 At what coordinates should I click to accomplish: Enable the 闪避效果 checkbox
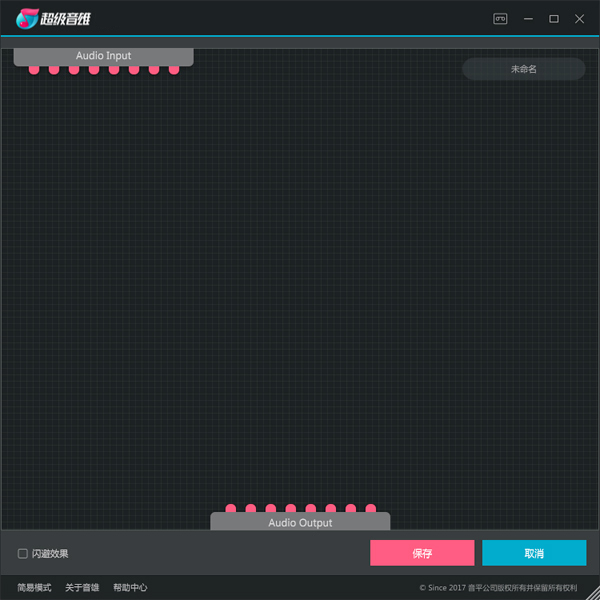(23, 554)
